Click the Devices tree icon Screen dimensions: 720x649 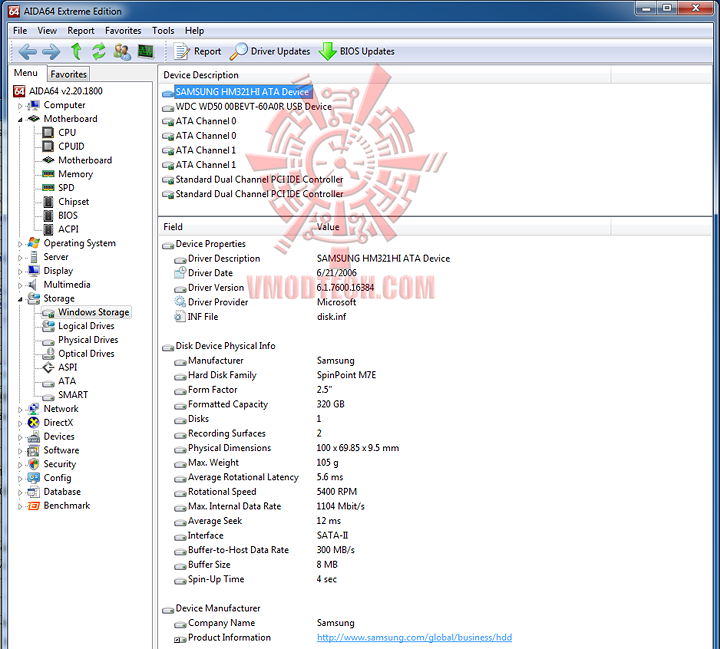pos(34,436)
